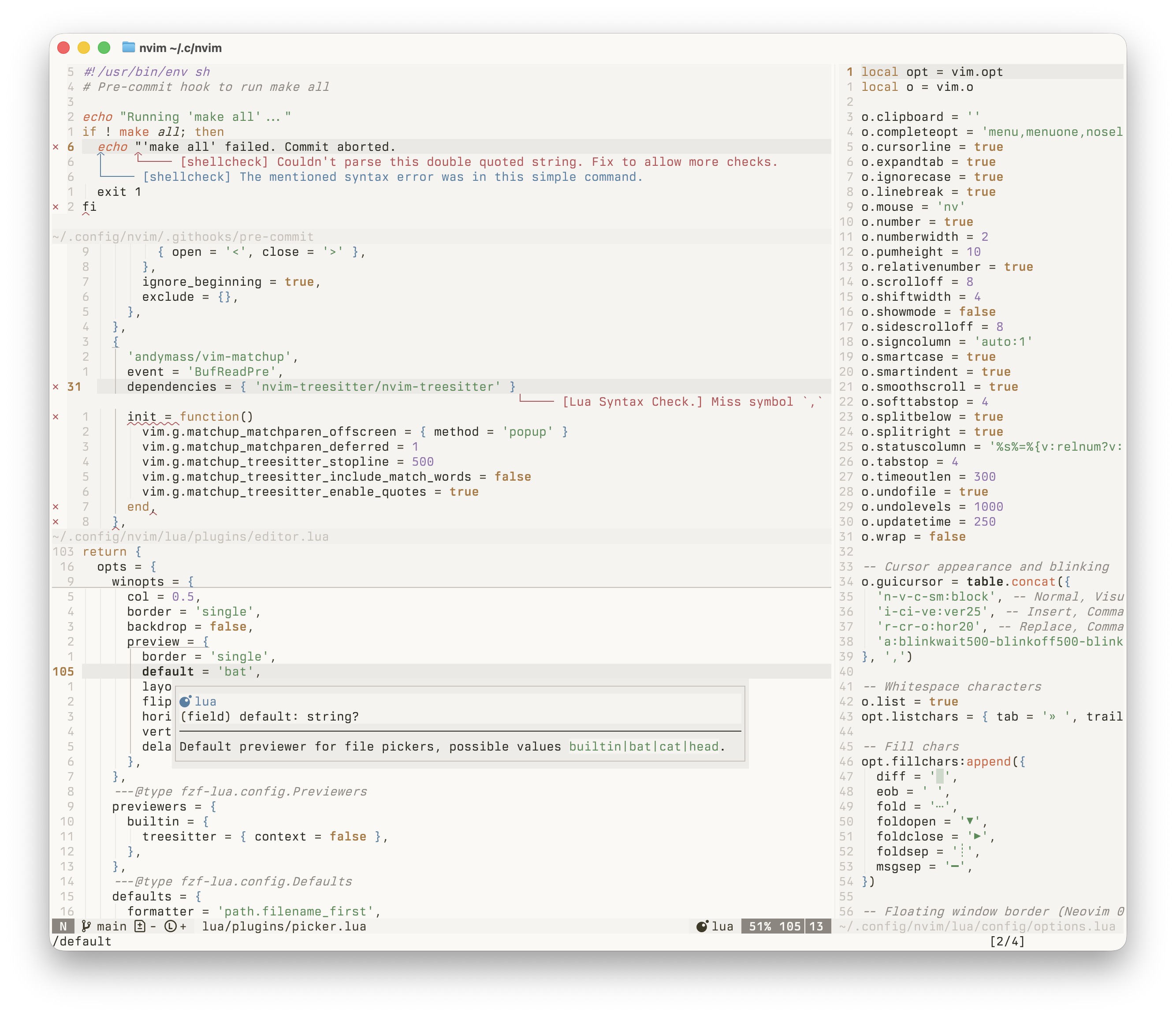The width and height of the screenshot is (1176, 1016).
Task: Click the diff file icon in statusline
Action: coord(140,926)
